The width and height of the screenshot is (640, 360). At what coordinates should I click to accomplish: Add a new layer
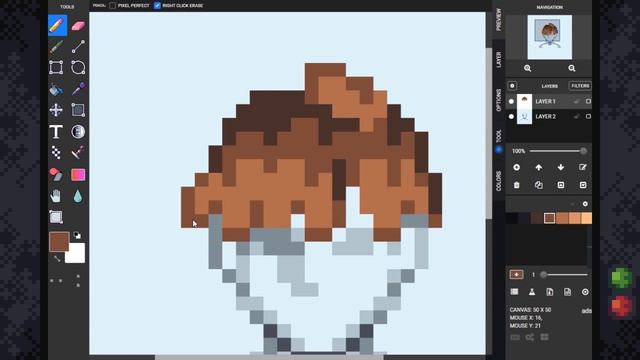tap(516, 167)
